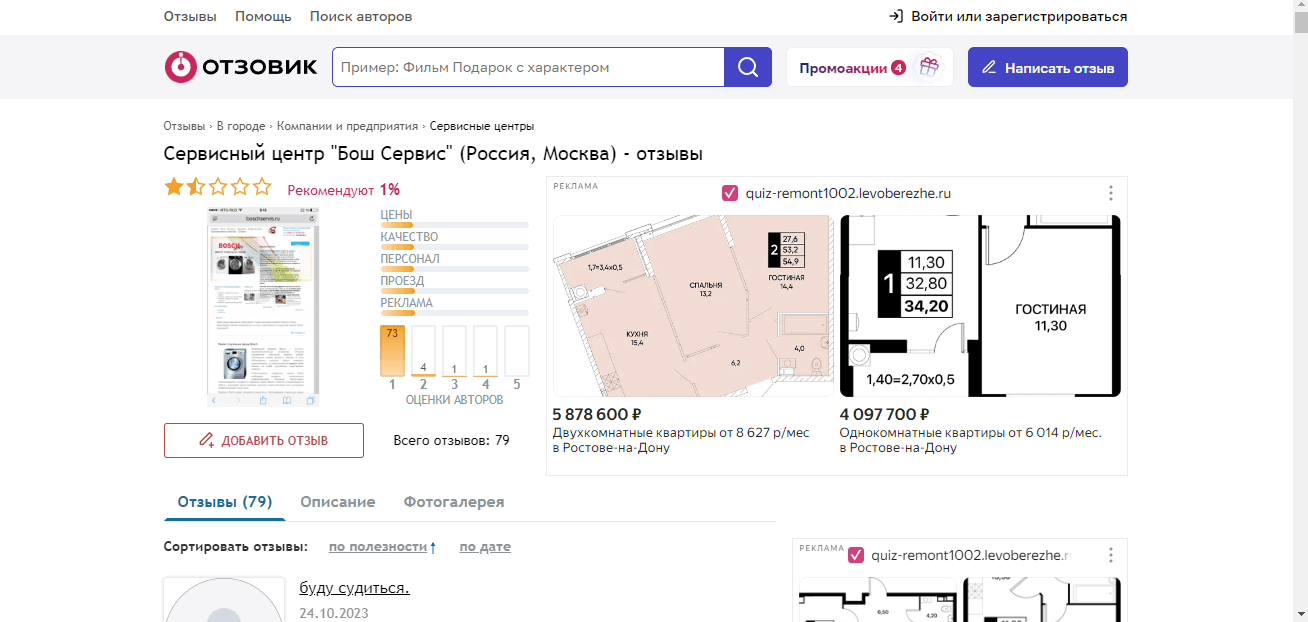The height and width of the screenshot is (622, 1308).
Task: Click the 73-vote rating bar for one star
Action: pyautogui.click(x=391, y=350)
